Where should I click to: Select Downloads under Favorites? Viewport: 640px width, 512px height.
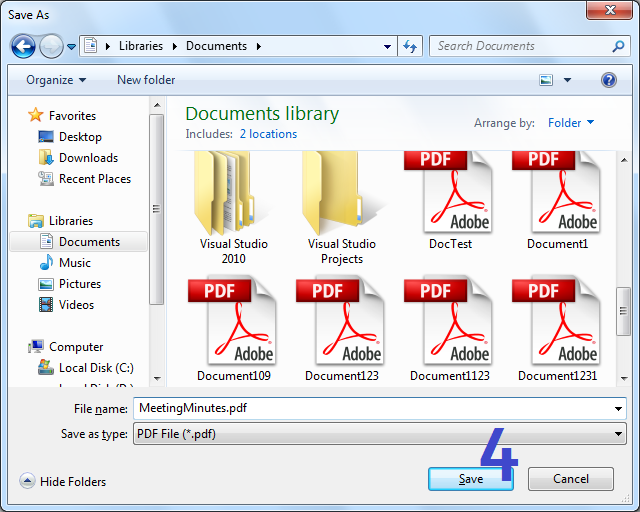(x=89, y=158)
